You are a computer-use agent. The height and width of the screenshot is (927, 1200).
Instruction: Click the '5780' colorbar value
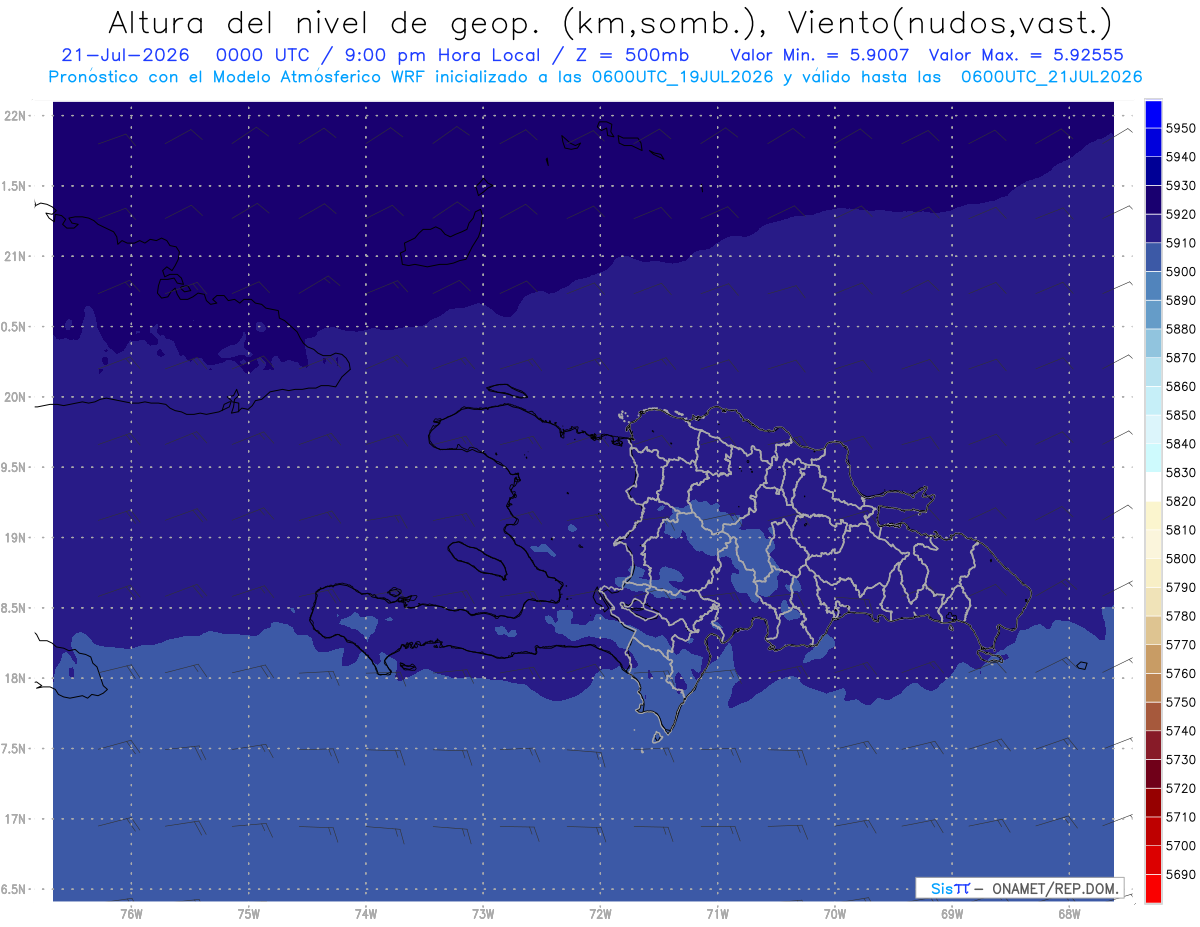coord(1181,616)
